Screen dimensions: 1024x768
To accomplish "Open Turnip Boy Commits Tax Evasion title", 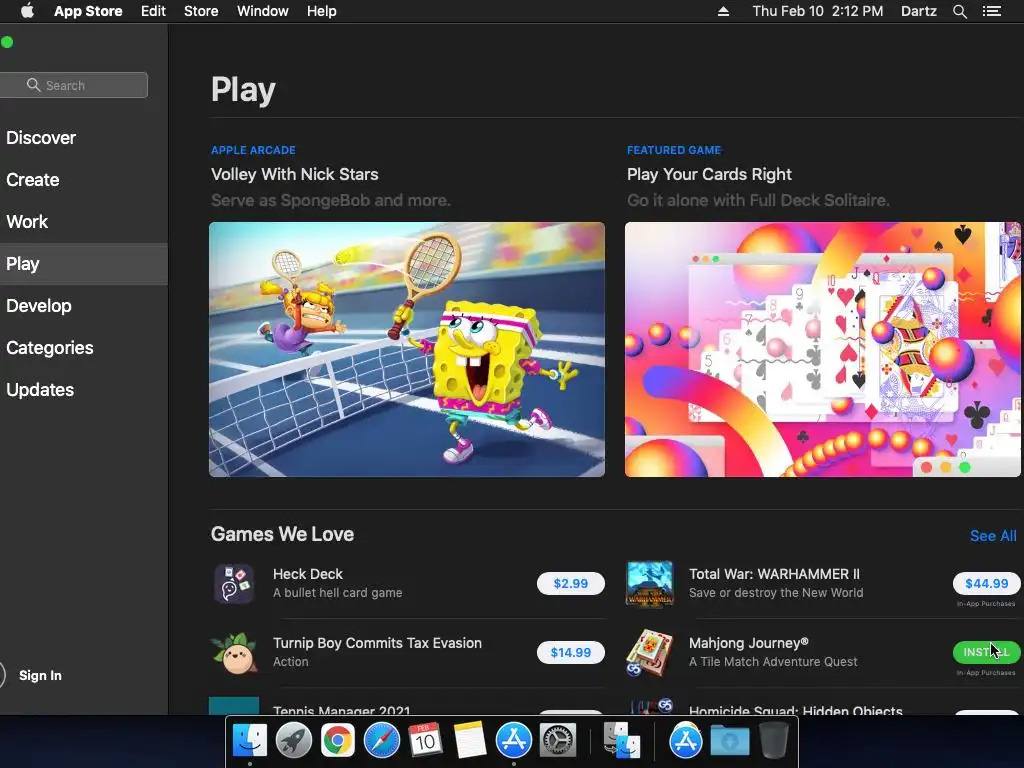I will point(377,643).
